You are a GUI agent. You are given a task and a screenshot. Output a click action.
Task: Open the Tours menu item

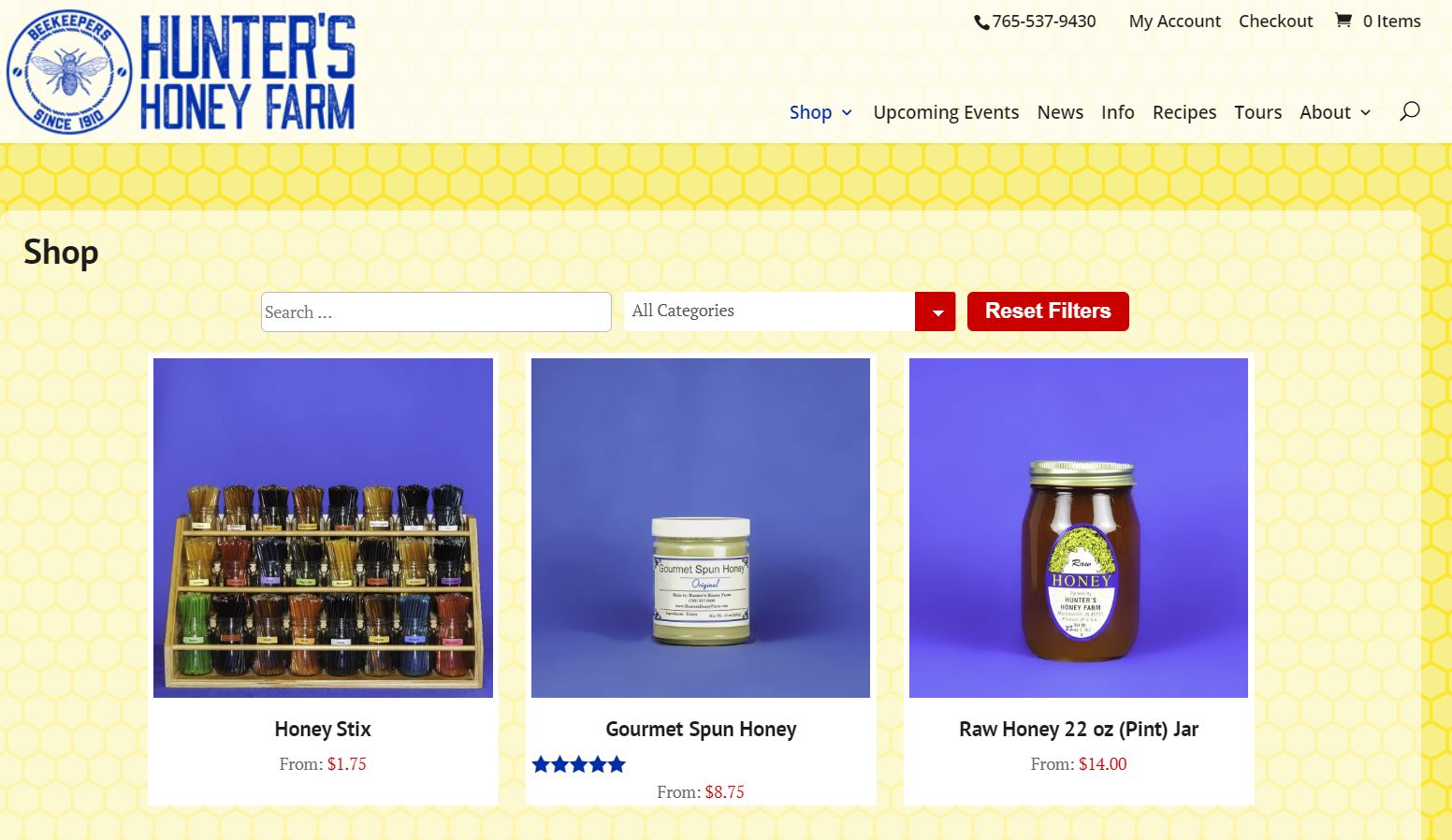tap(1257, 112)
